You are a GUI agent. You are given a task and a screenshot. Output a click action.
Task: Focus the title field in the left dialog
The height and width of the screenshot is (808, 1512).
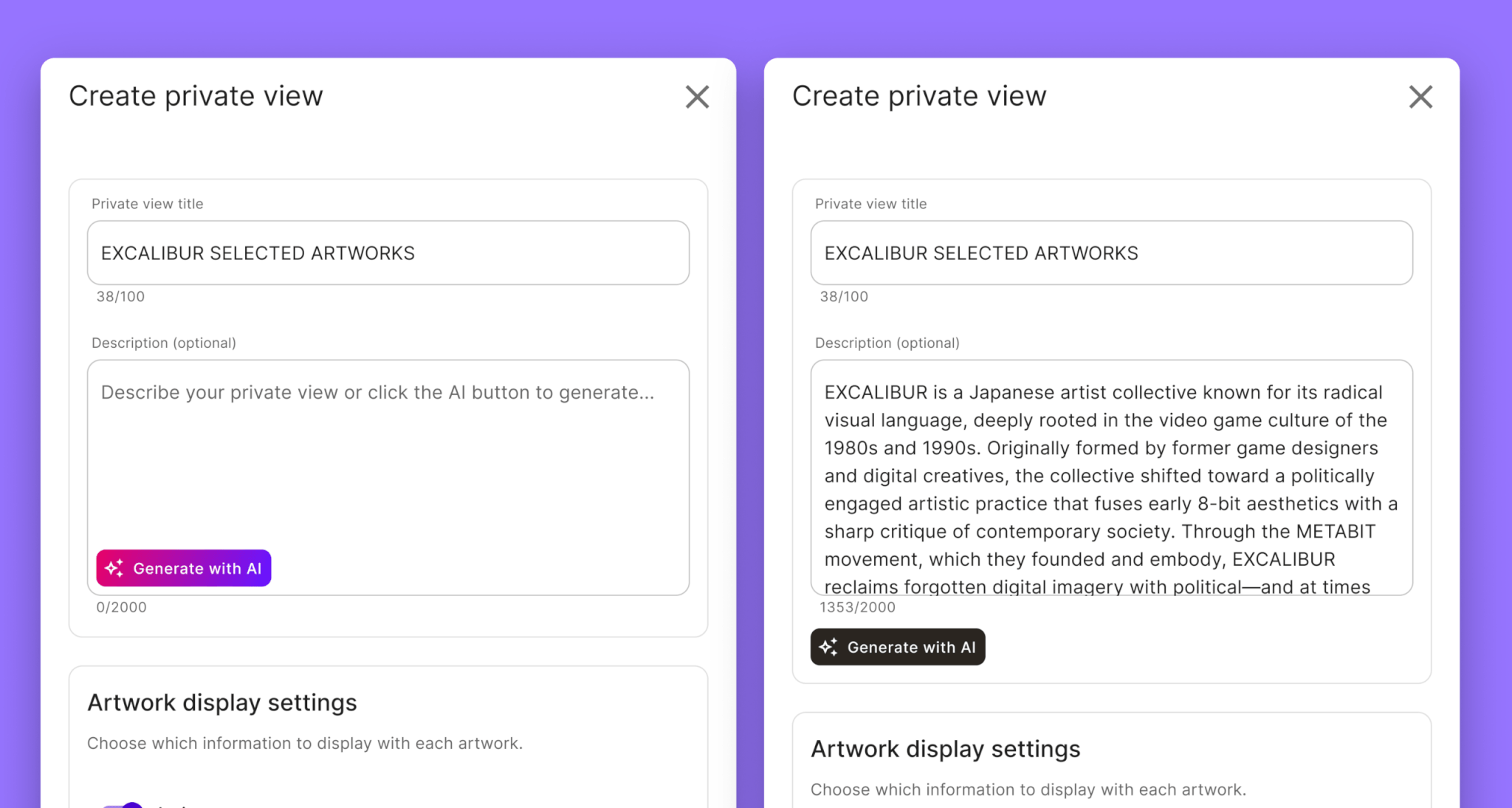click(x=388, y=253)
